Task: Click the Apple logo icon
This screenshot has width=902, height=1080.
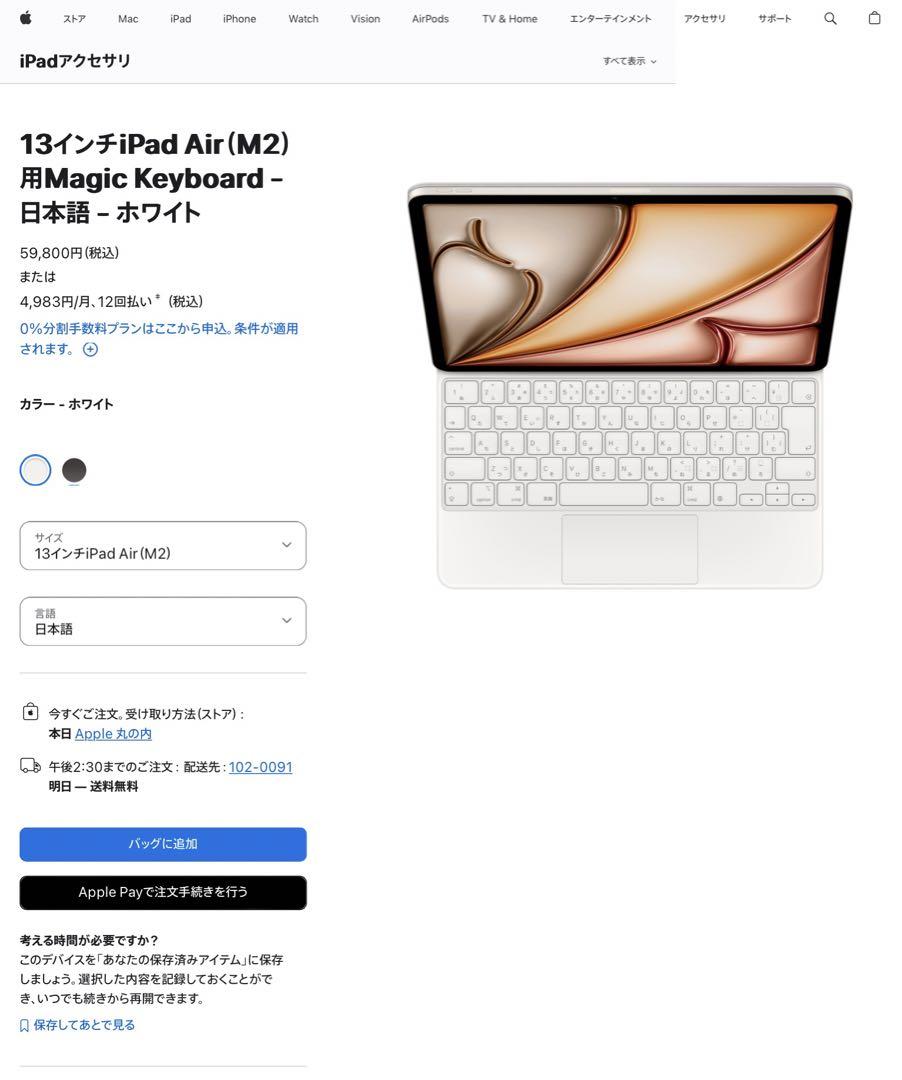Action: (25, 18)
